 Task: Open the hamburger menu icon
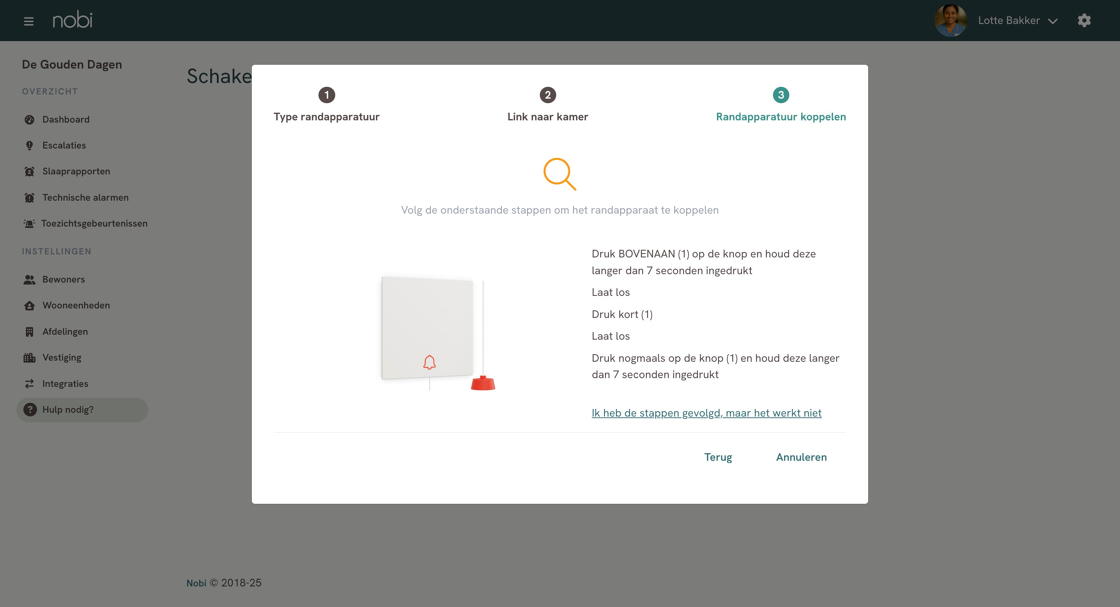coord(28,21)
